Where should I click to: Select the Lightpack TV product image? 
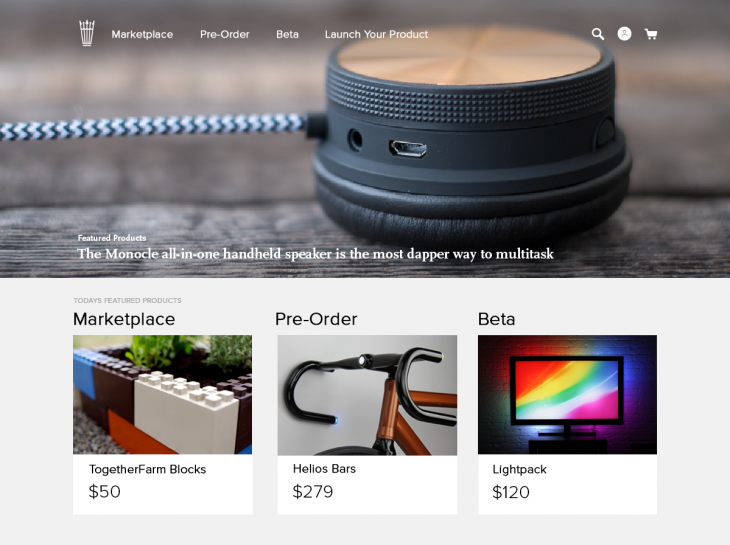coord(568,395)
